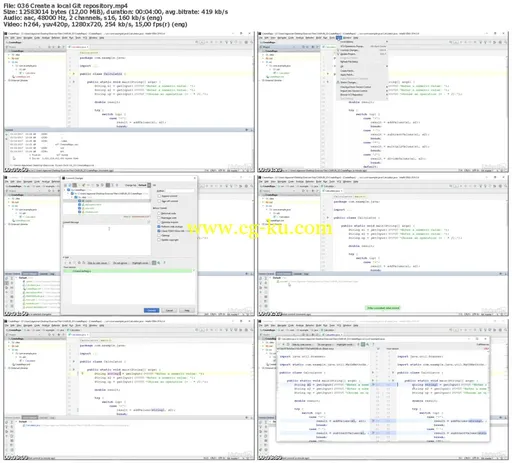Image resolution: width=512 pixels, height=463 pixels.
Task: Expand the Git submenu in VCS menu
Action: (x=362, y=66)
